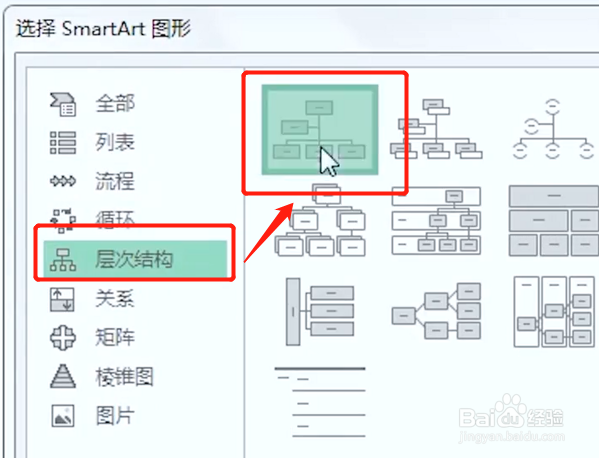Image resolution: width=599 pixels, height=458 pixels.
Task: Select the table hierarchy layout
Action: (554, 221)
